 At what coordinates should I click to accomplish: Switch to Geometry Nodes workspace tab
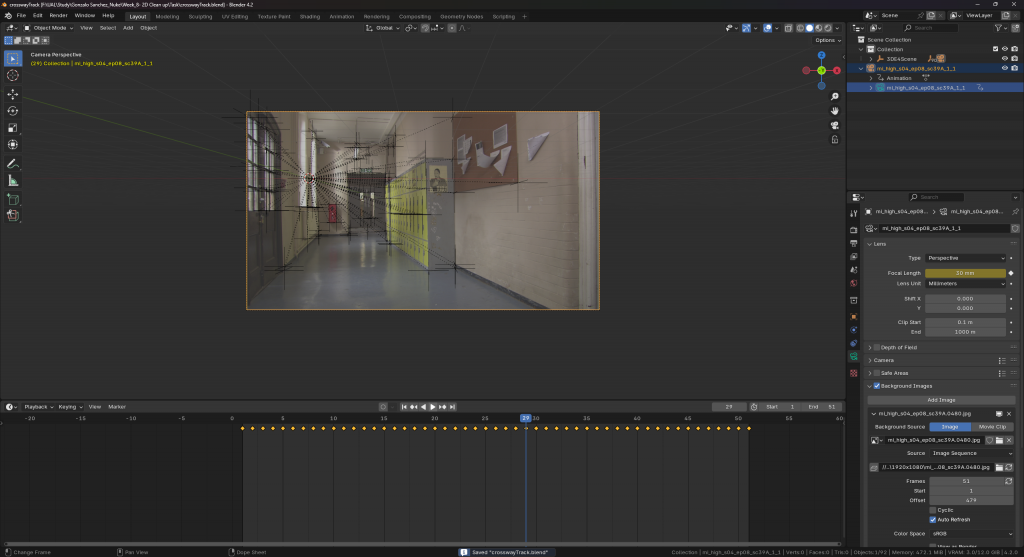click(x=462, y=16)
